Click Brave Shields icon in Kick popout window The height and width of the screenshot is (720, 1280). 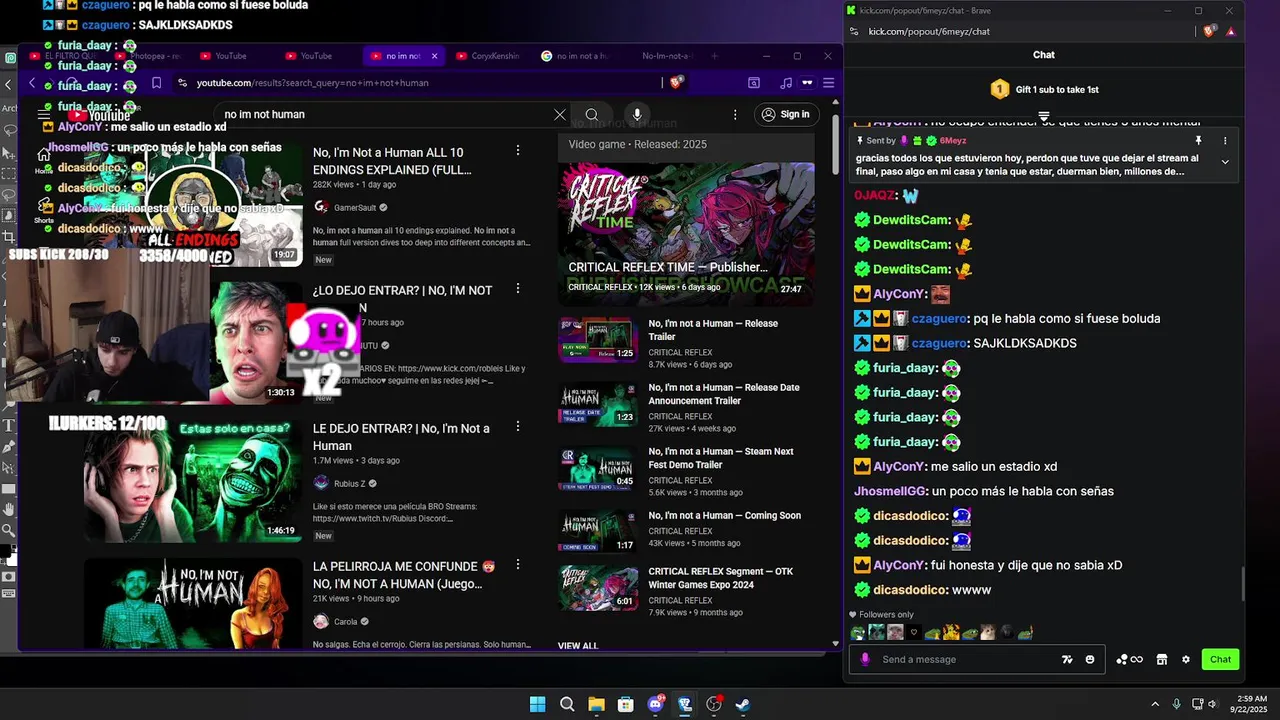pyautogui.click(x=1209, y=31)
